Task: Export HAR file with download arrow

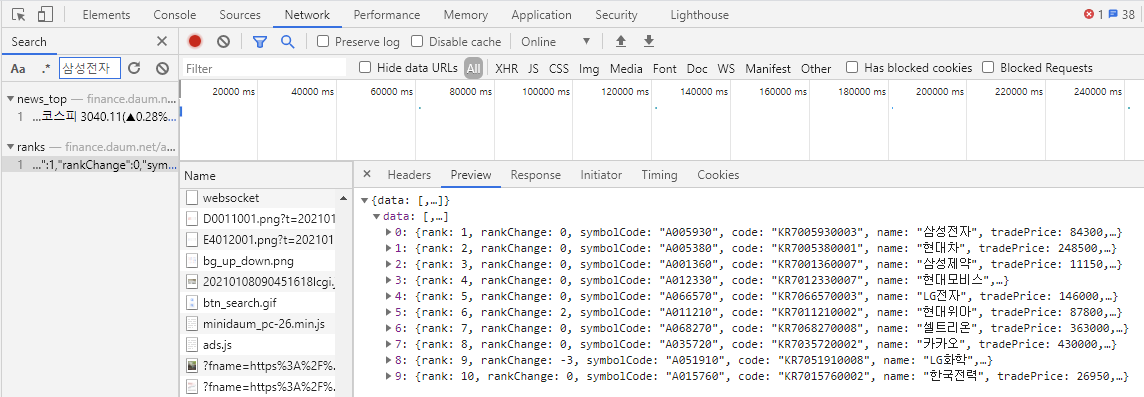Action: tap(649, 42)
